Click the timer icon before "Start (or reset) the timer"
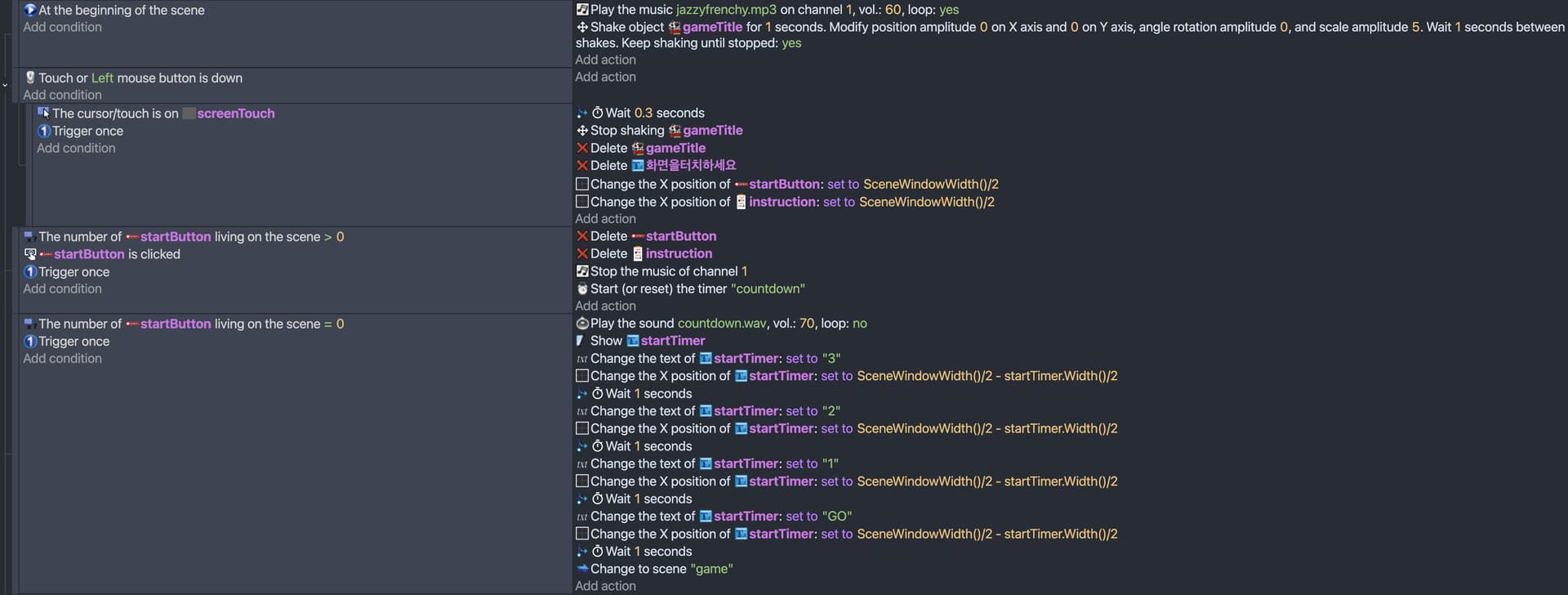The width and height of the screenshot is (1568, 595). [x=582, y=289]
